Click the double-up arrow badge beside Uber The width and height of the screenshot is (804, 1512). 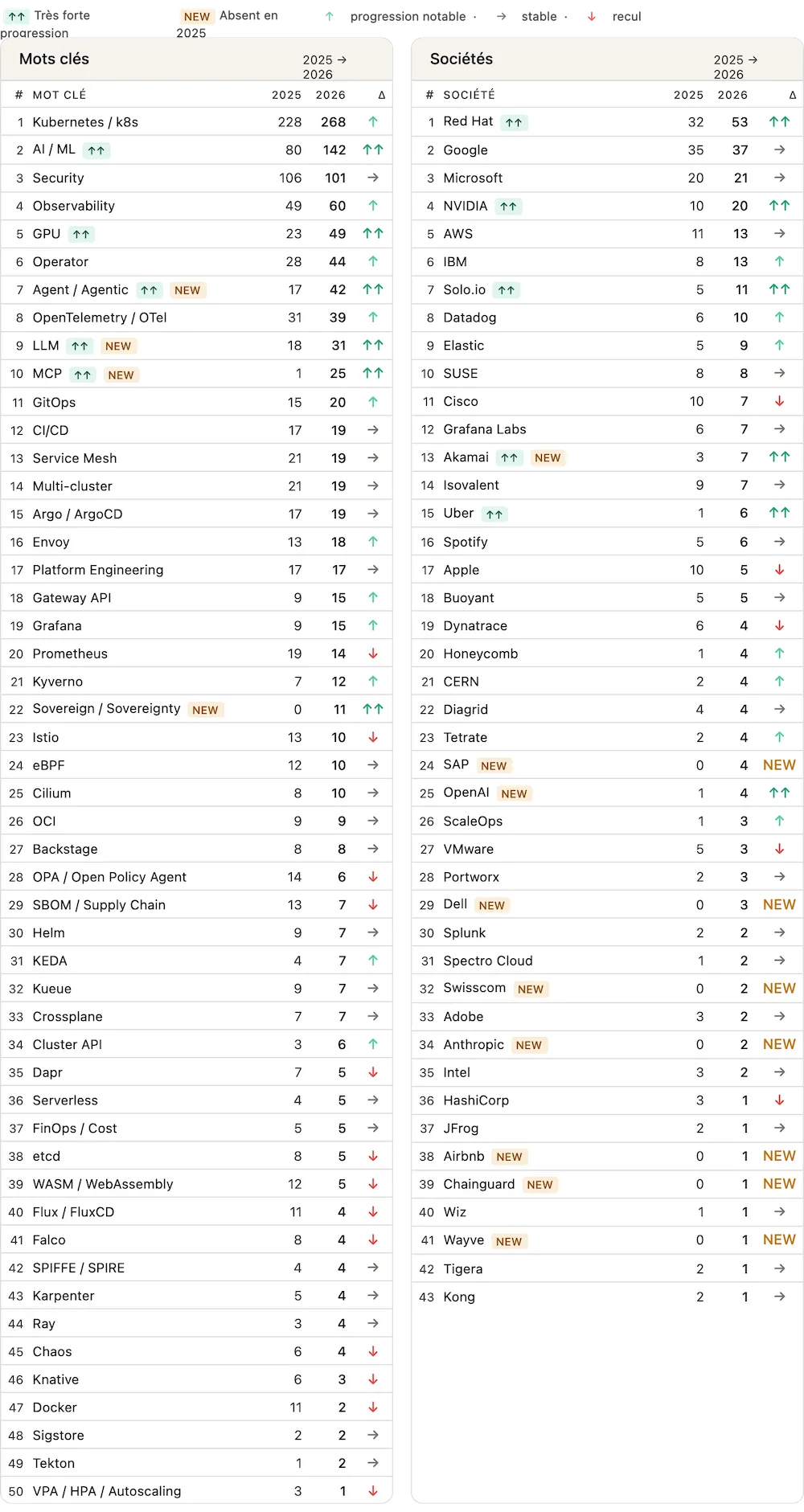point(494,514)
